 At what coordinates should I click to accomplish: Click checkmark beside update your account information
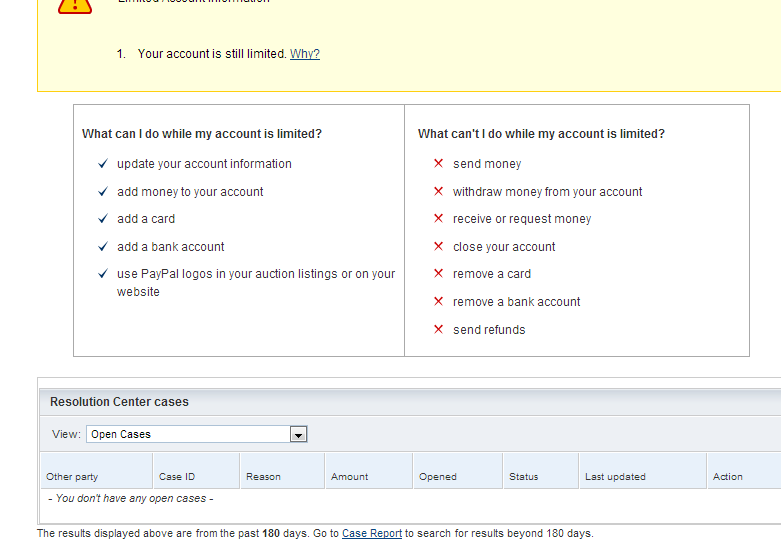coord(102,164)
